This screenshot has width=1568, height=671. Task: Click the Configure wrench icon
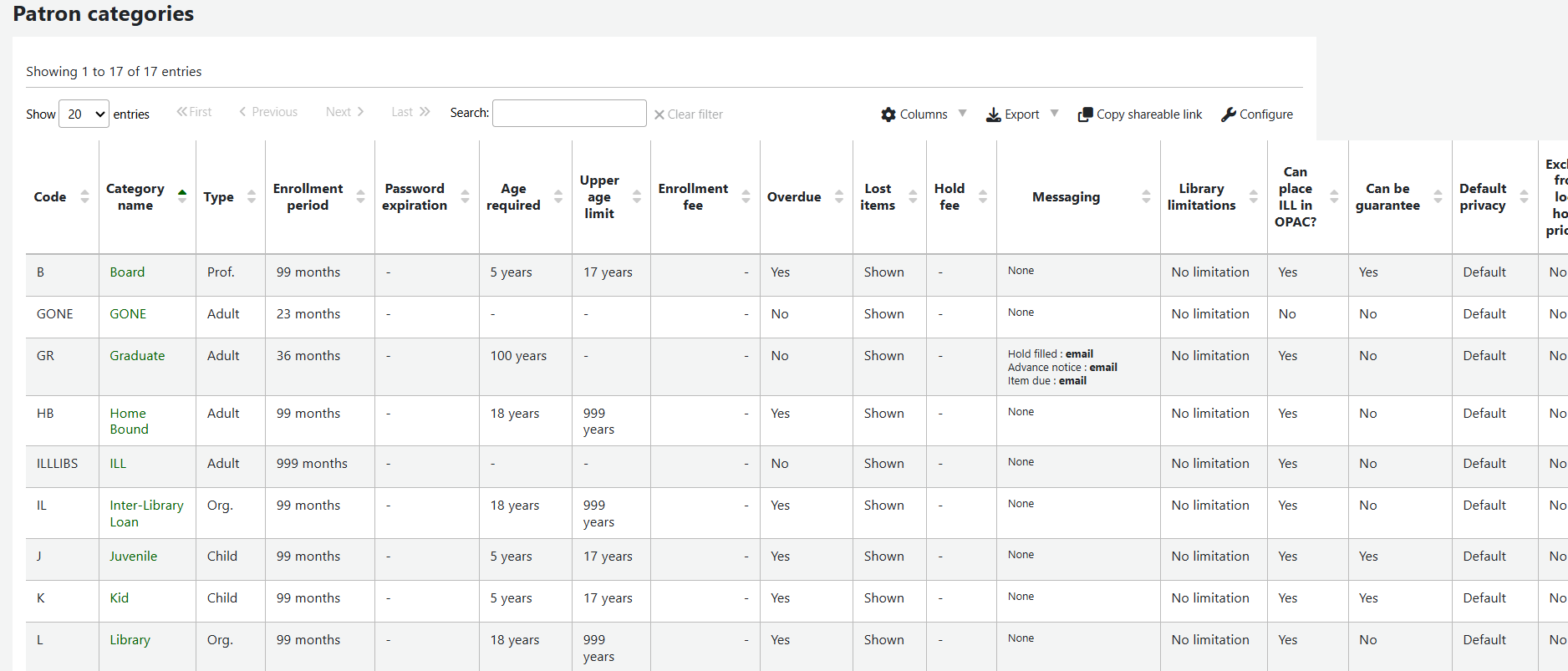click(1228, 114)
